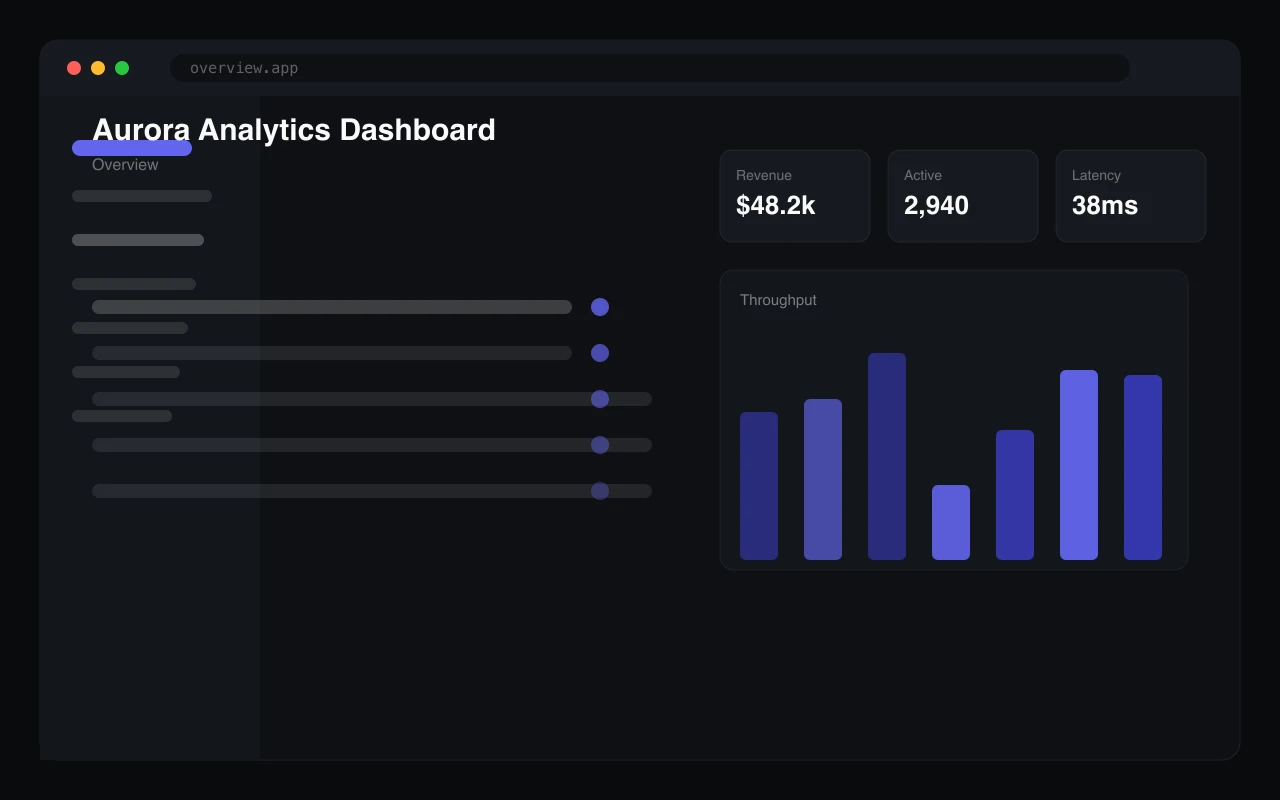Click the overview.app address bar

click(x=650, y=68)
